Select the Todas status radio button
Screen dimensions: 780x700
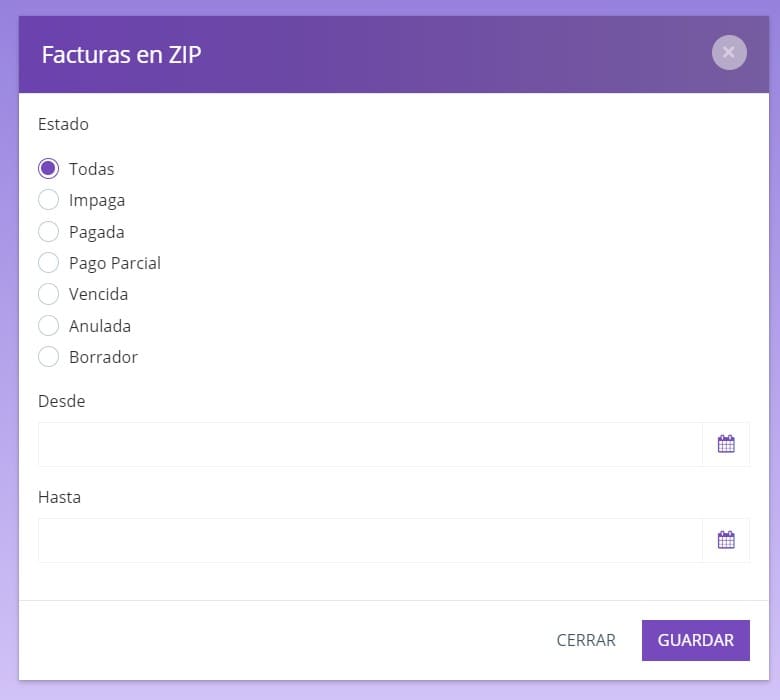[48, 169]
